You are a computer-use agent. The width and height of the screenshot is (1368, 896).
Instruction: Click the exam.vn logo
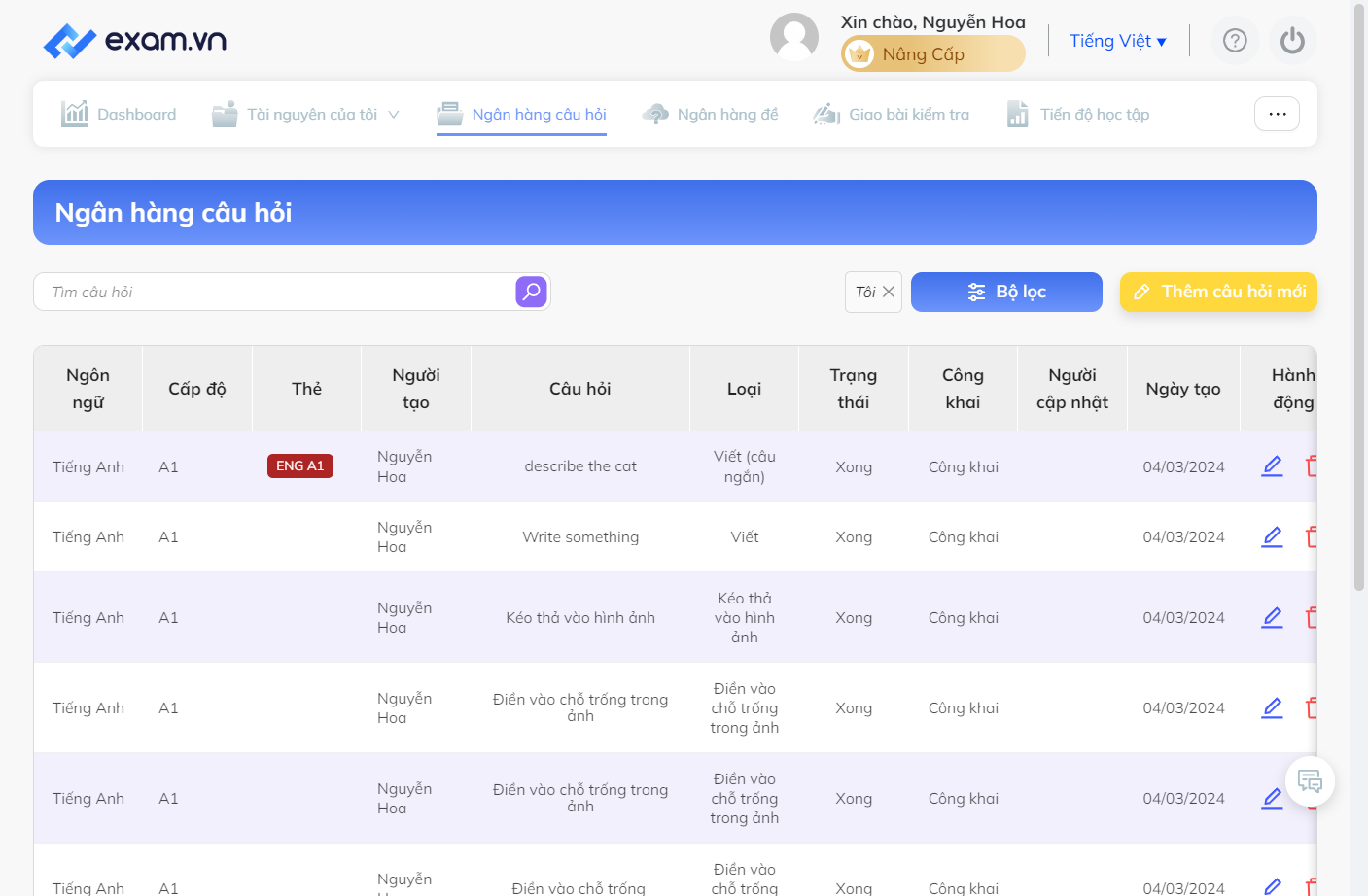pos(135,41)
